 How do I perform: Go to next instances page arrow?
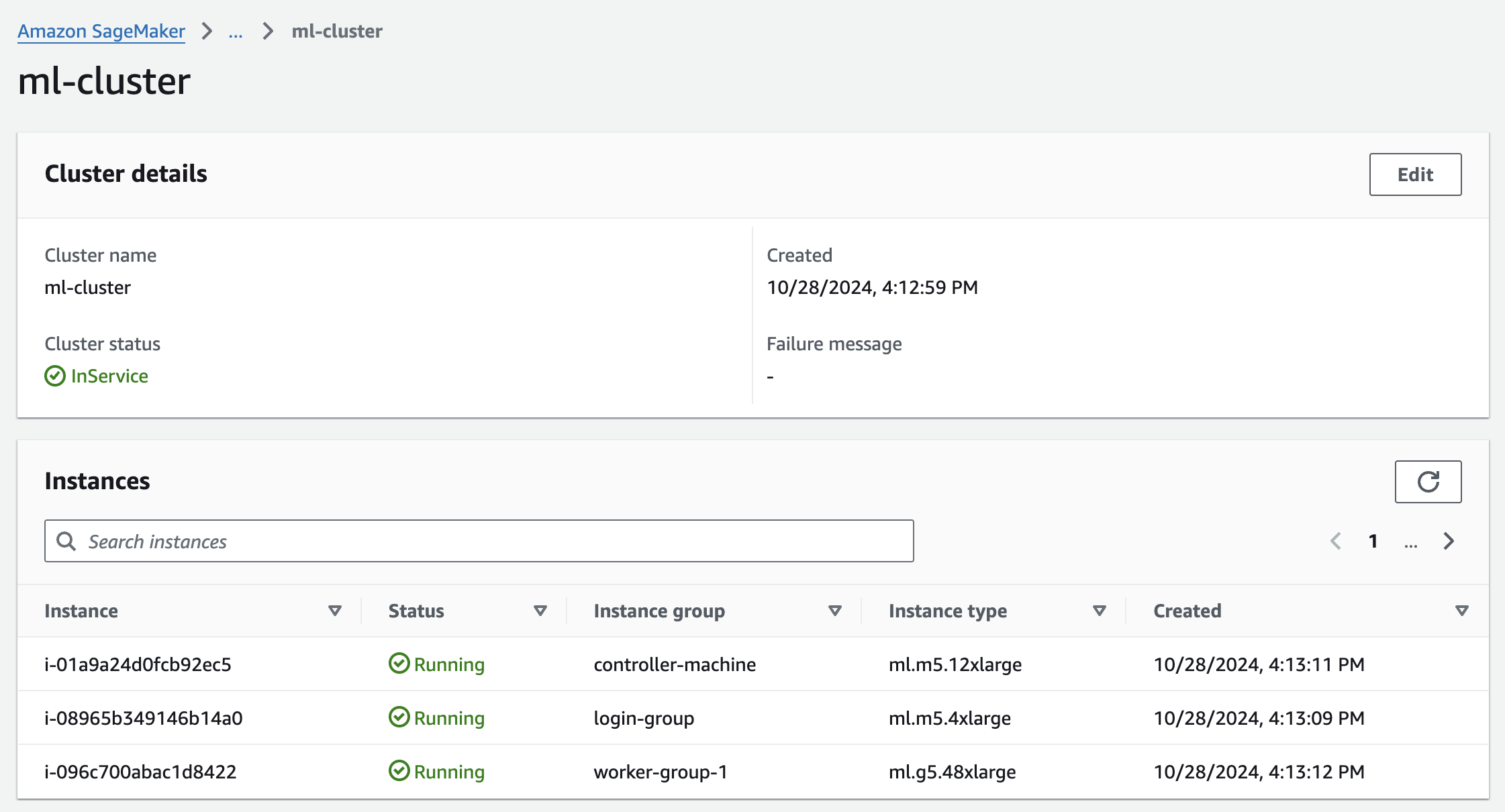coord(1449,541)
